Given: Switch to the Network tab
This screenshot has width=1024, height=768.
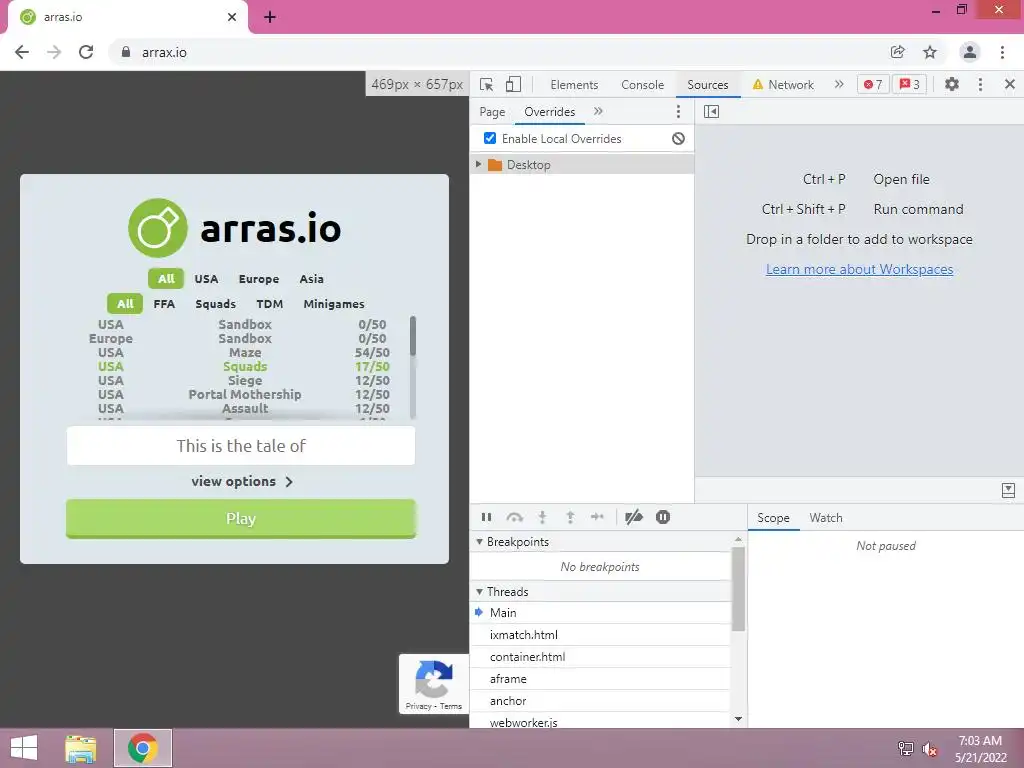Looking at the screenshot, I should click(783, 84).
